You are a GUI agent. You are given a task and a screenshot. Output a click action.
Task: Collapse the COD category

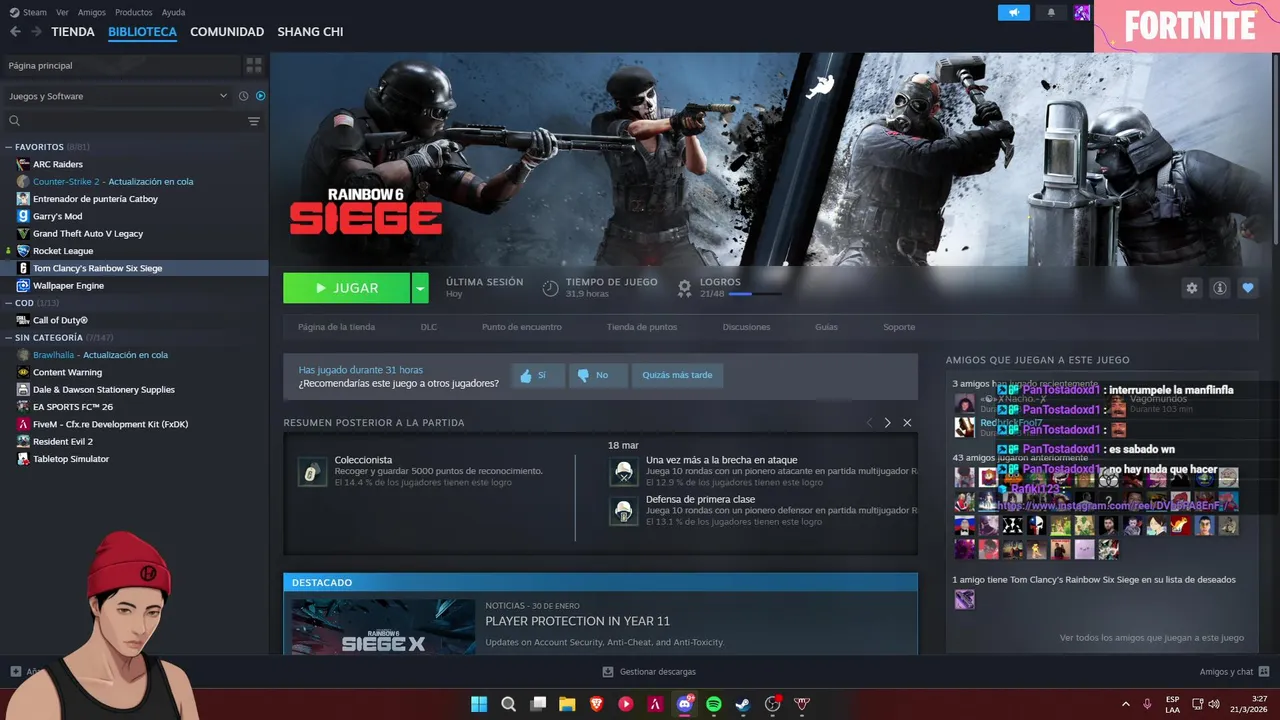tap(9, 303)
